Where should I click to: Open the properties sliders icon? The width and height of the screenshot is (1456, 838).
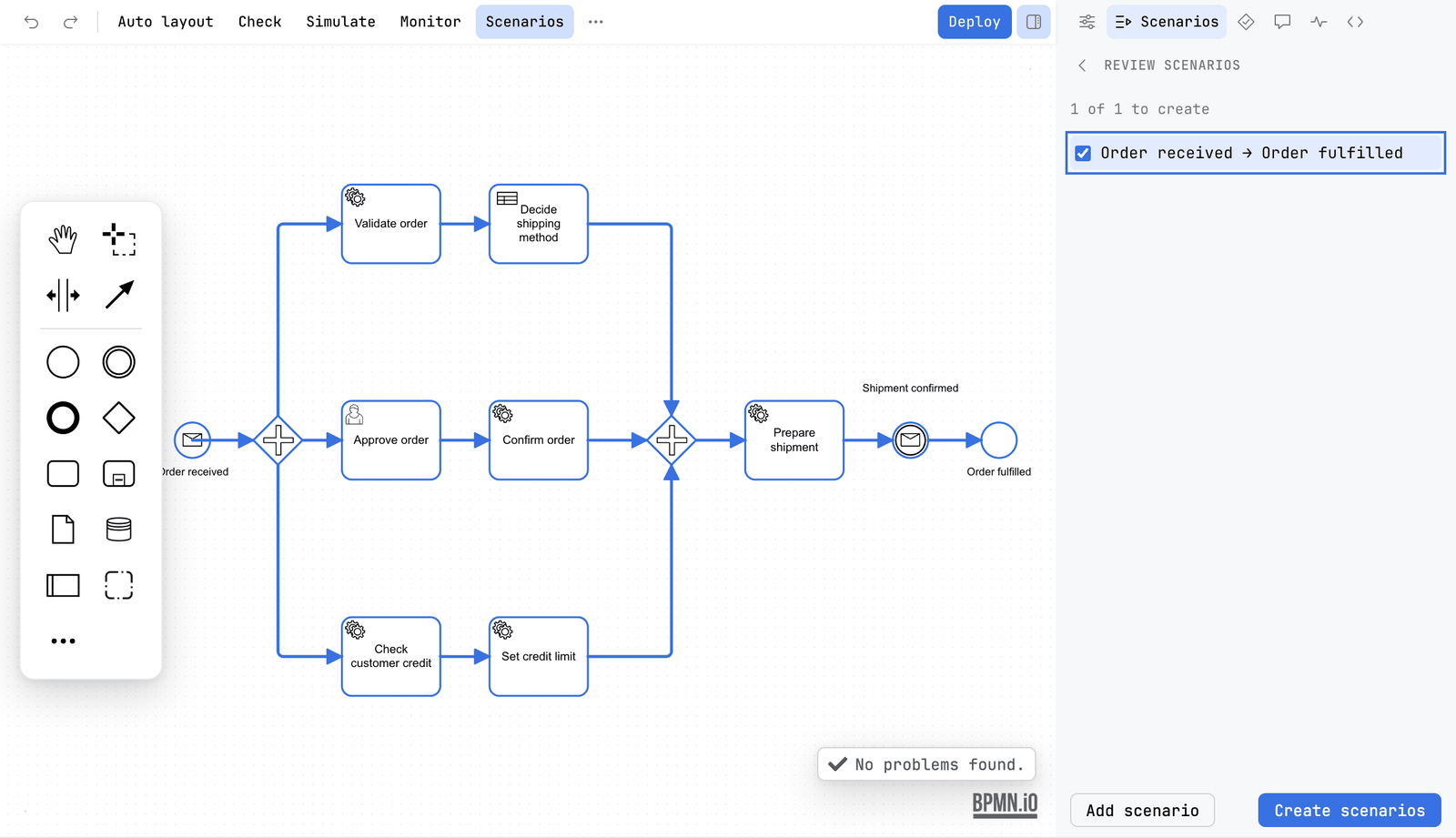point(1087,22)
